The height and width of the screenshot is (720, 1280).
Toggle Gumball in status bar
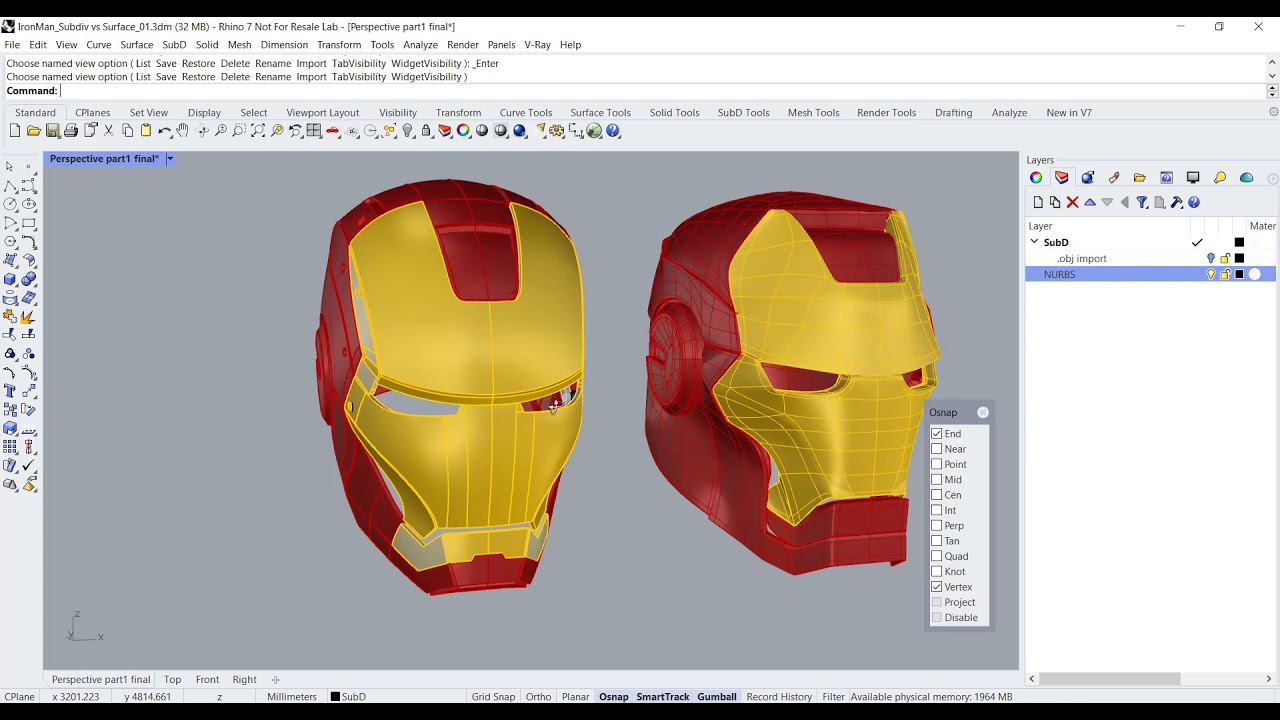(717, 697)
